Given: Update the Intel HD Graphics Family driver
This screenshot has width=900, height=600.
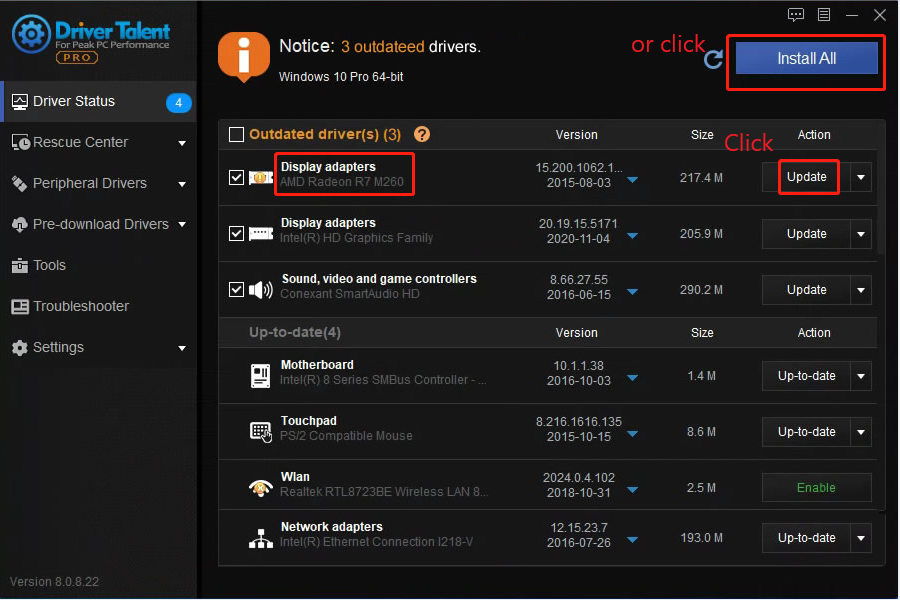Looking at the screenshot, I should [806, 234].
